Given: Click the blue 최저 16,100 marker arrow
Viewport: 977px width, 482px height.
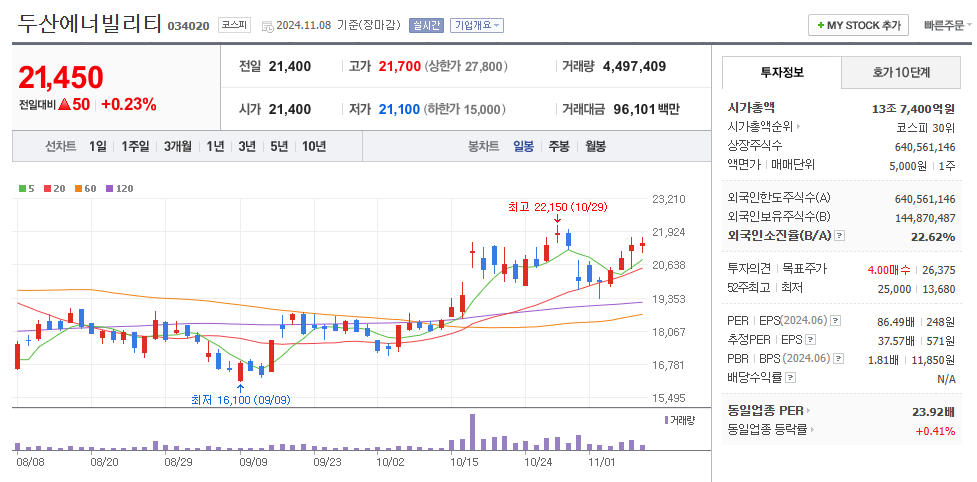Looking at the screenshot, I should point(241,389).
